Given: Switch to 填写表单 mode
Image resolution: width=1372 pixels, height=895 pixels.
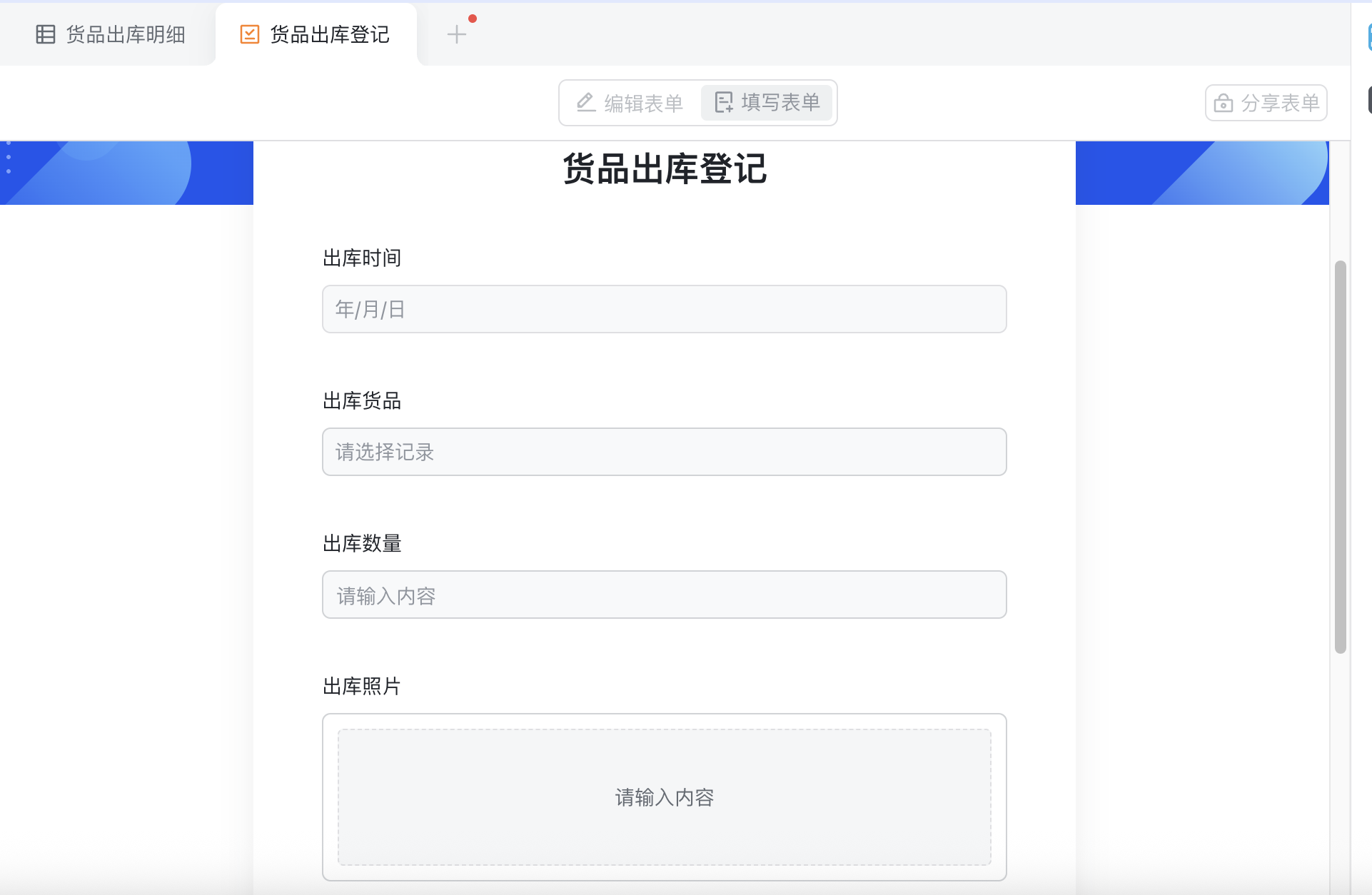Looking at the screenshot, I should pyautogui.click(x=767, y=103).
